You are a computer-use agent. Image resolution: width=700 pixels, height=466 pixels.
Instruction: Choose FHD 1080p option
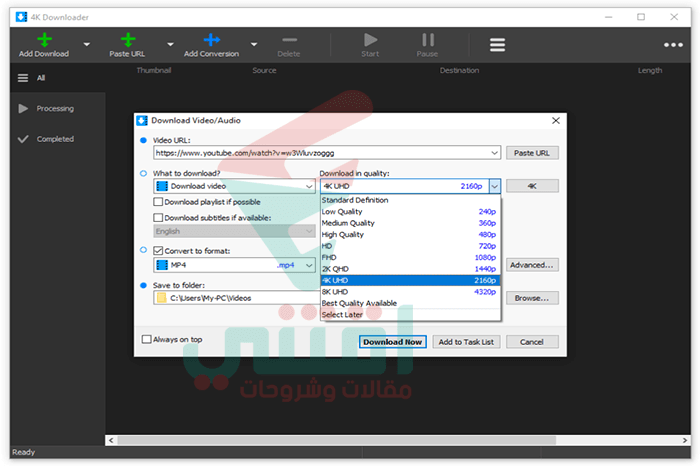410,258
